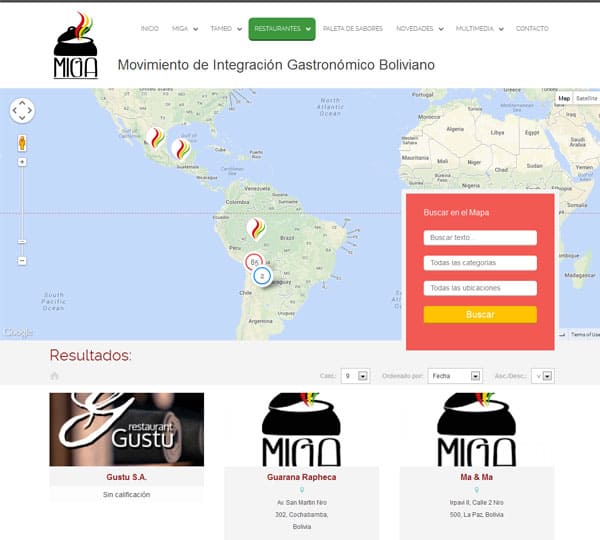The width and height of the screenshot is (600, 540).
Task: Open the Ordenado por Fecha dropdown
Action: (455, 376)
